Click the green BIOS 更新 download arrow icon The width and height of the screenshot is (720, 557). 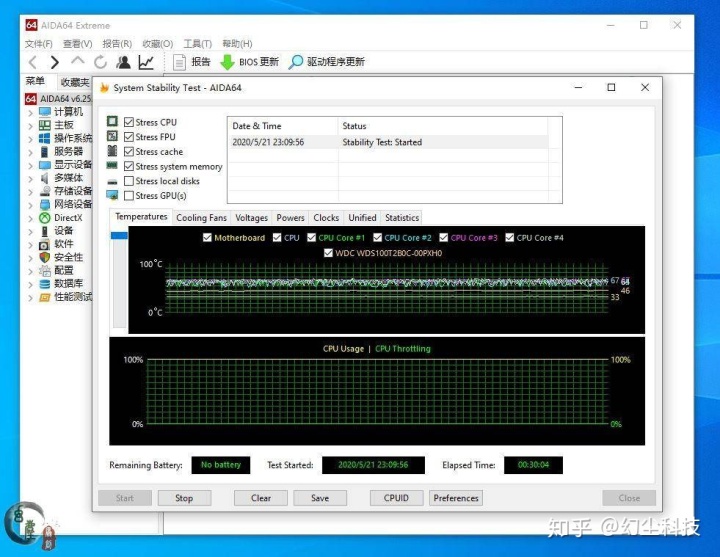tap(227, 62)
